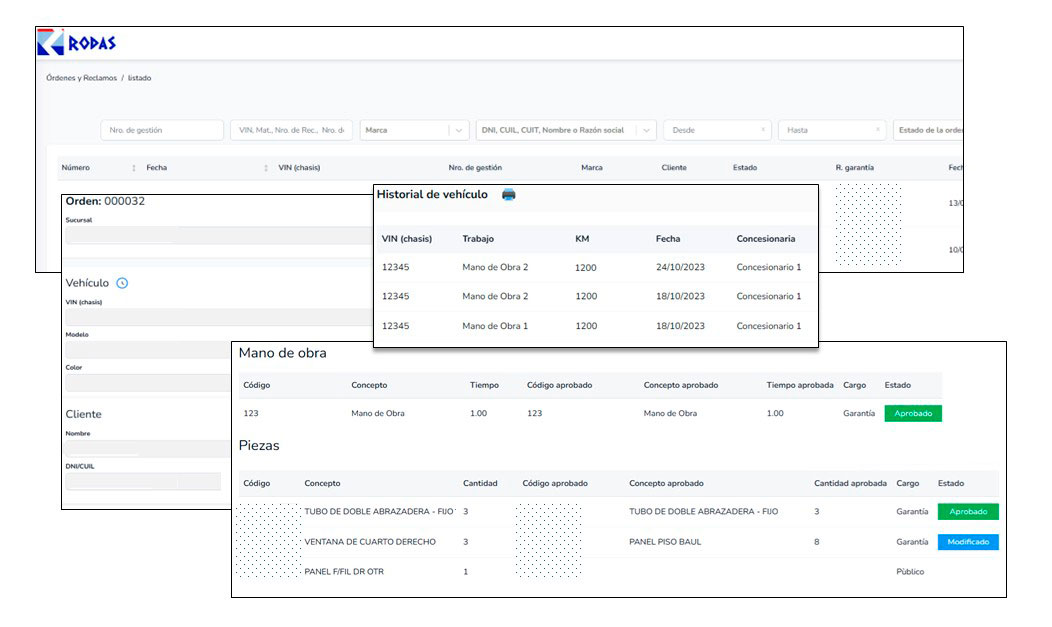This screenshot has width=1052, height=627.
Task: Clear the Desde date field with x
Action: (763, 130)
